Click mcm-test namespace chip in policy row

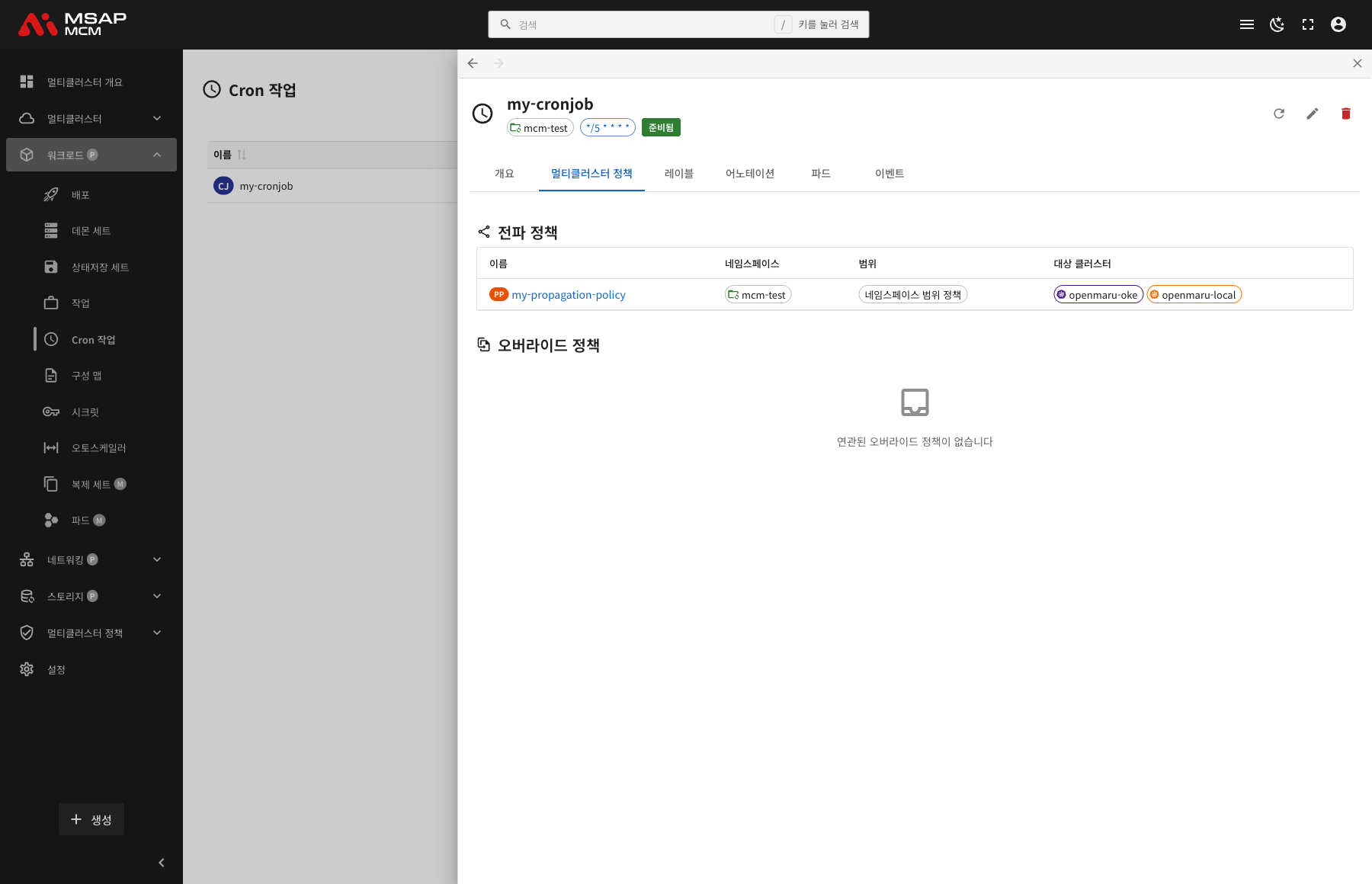[758, 295]
